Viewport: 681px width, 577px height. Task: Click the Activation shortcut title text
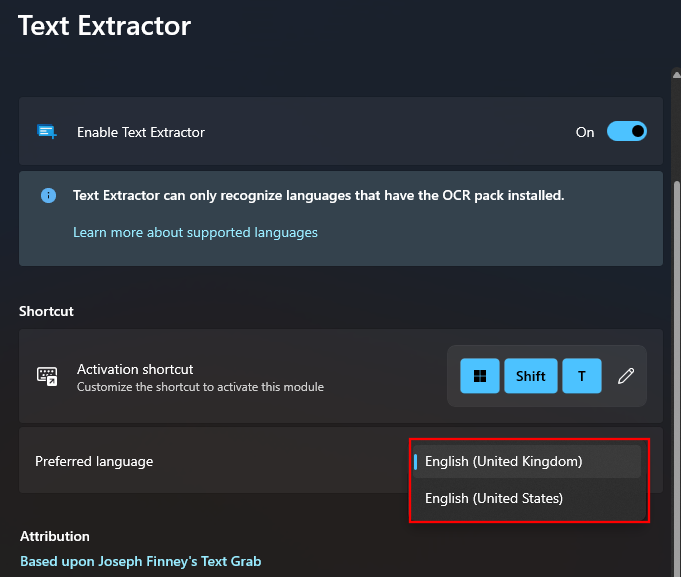click(135, 369)
